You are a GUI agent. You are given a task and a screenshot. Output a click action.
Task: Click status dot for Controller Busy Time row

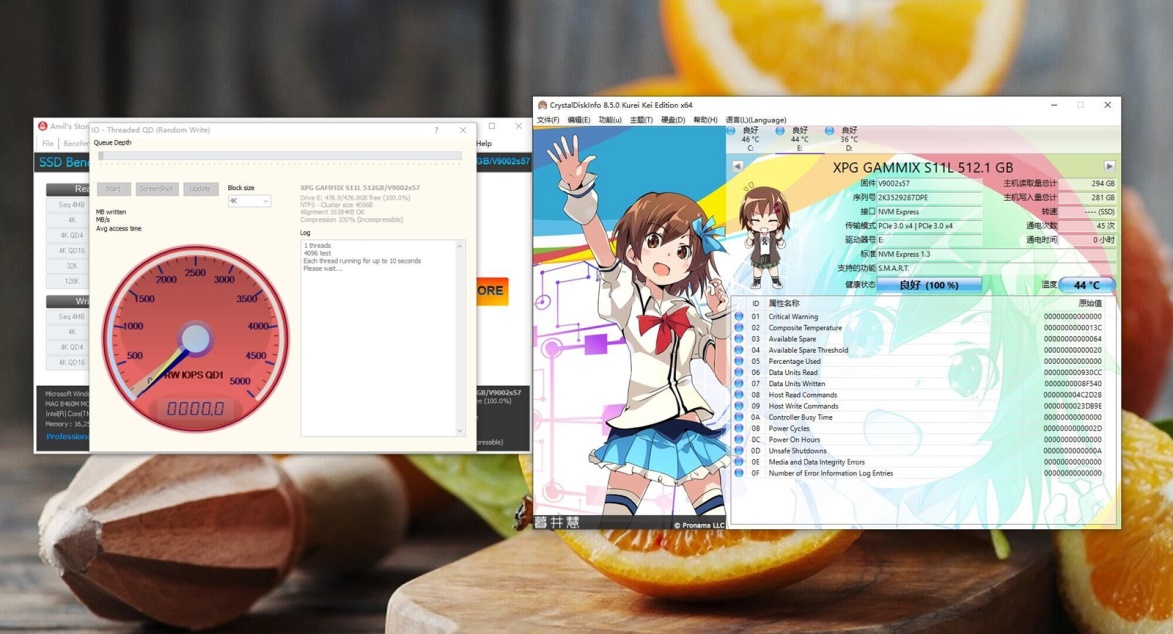(739, 418)
